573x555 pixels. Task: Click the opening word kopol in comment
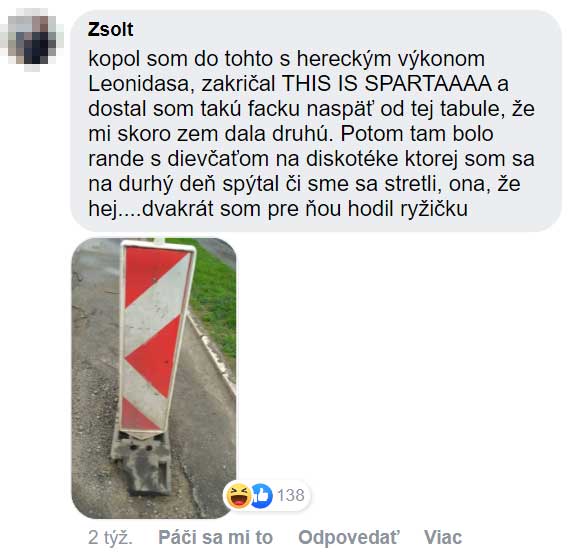click(x=114, y=59)
